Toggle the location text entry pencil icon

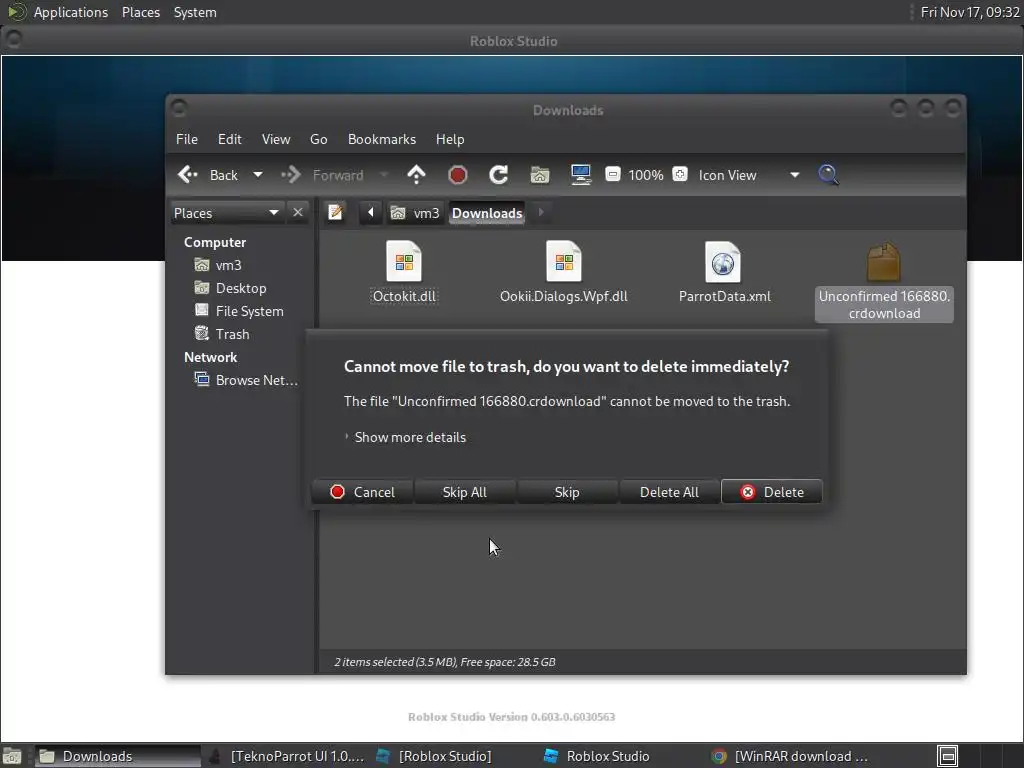coord(336,212)
